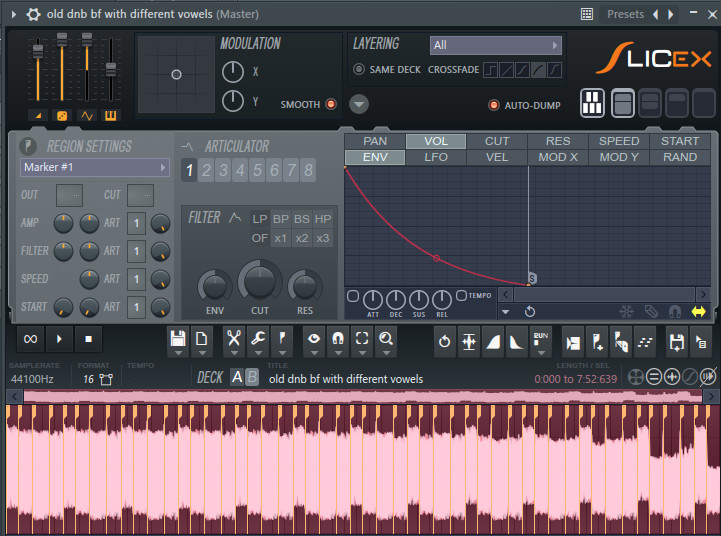721x536 pixels.
Task: Click the scissors slicing tool icon
Action: coord(233,340)
